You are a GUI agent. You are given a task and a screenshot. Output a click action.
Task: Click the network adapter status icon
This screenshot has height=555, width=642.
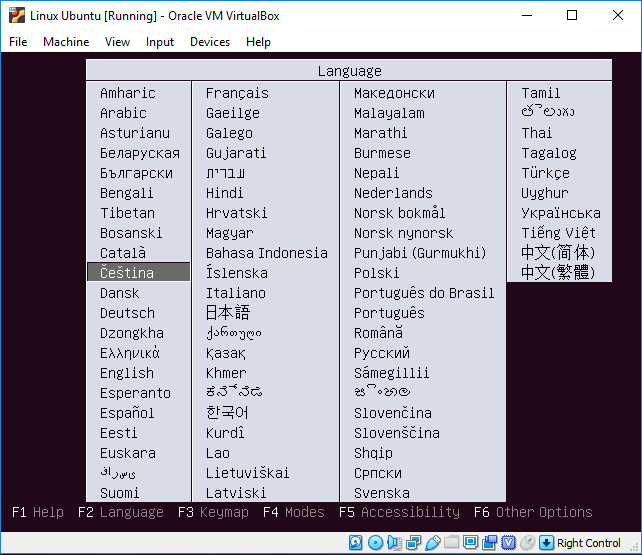coord(413,543)
